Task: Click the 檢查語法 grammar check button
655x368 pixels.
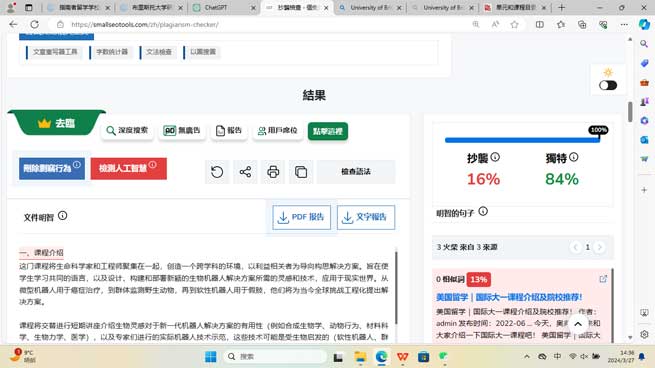Action: [x=356, y=172]
